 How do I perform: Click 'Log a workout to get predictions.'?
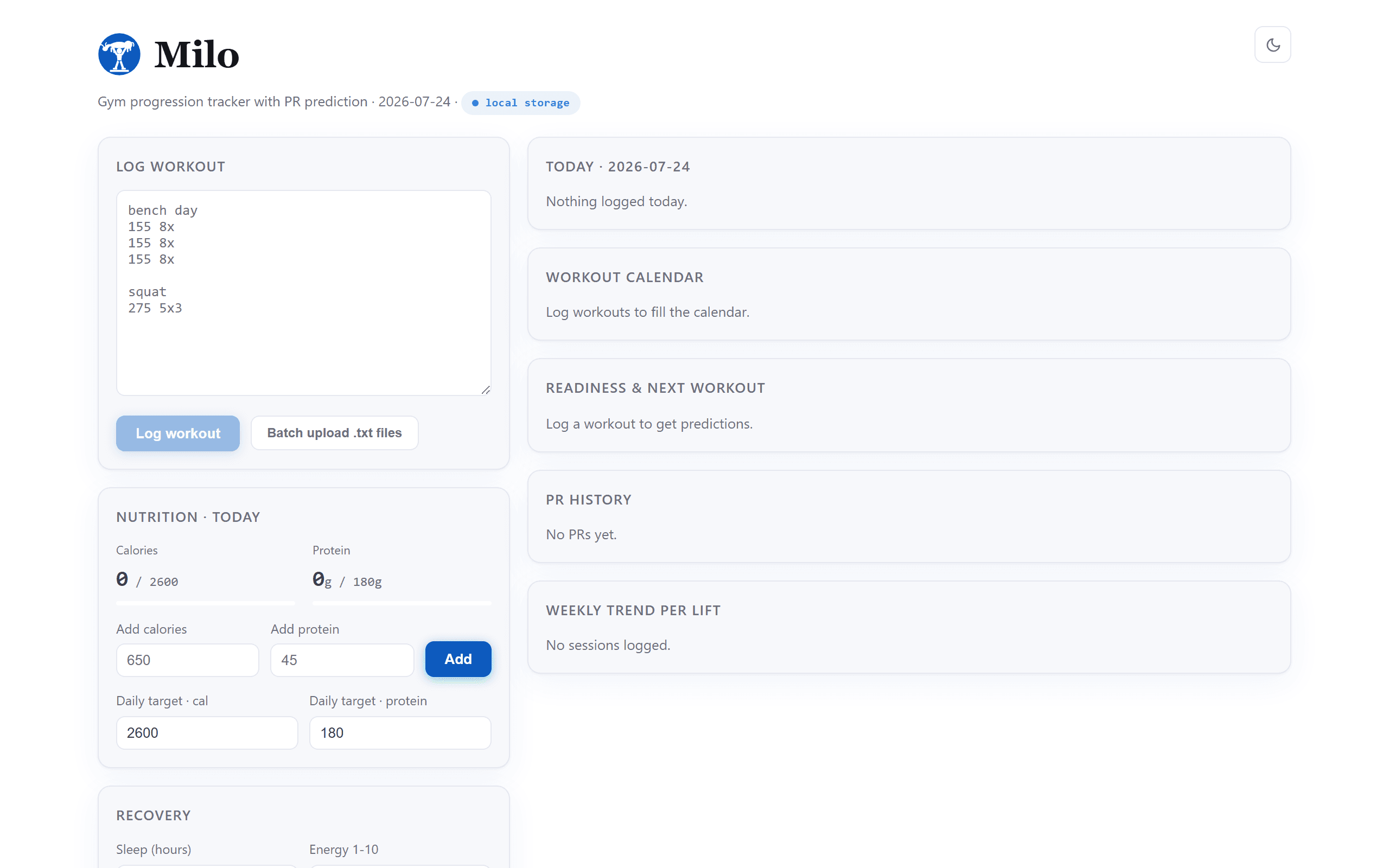(648, 424)
